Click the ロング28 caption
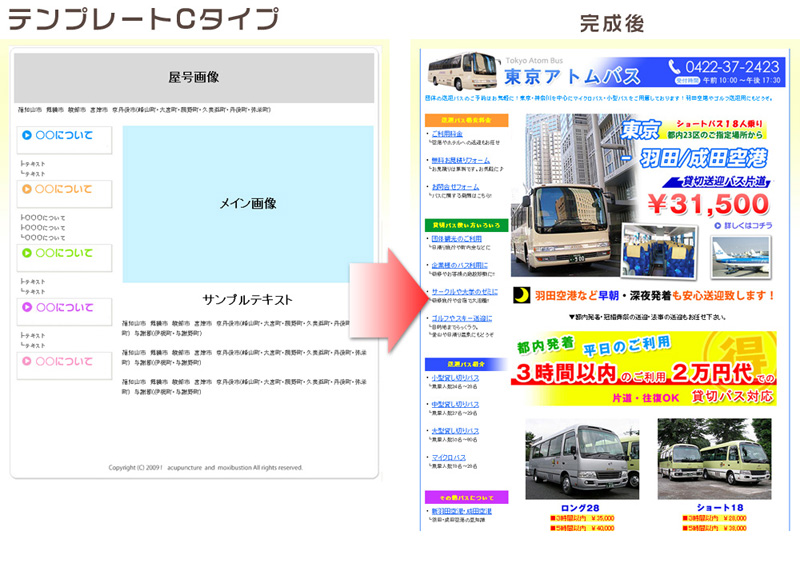Viewport: 800px width, 583px height. (x=580, y=508)
